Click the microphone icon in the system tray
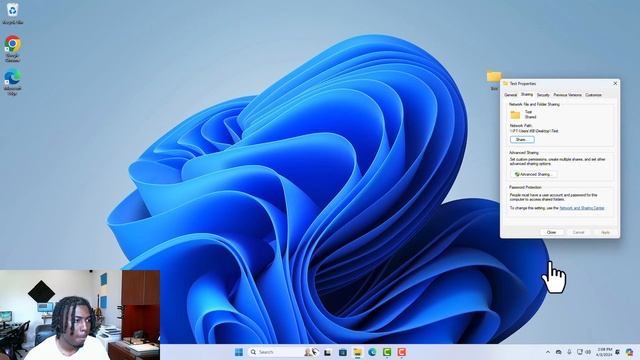This screenshot has width=640, height=360. click(x=569, y=352)
